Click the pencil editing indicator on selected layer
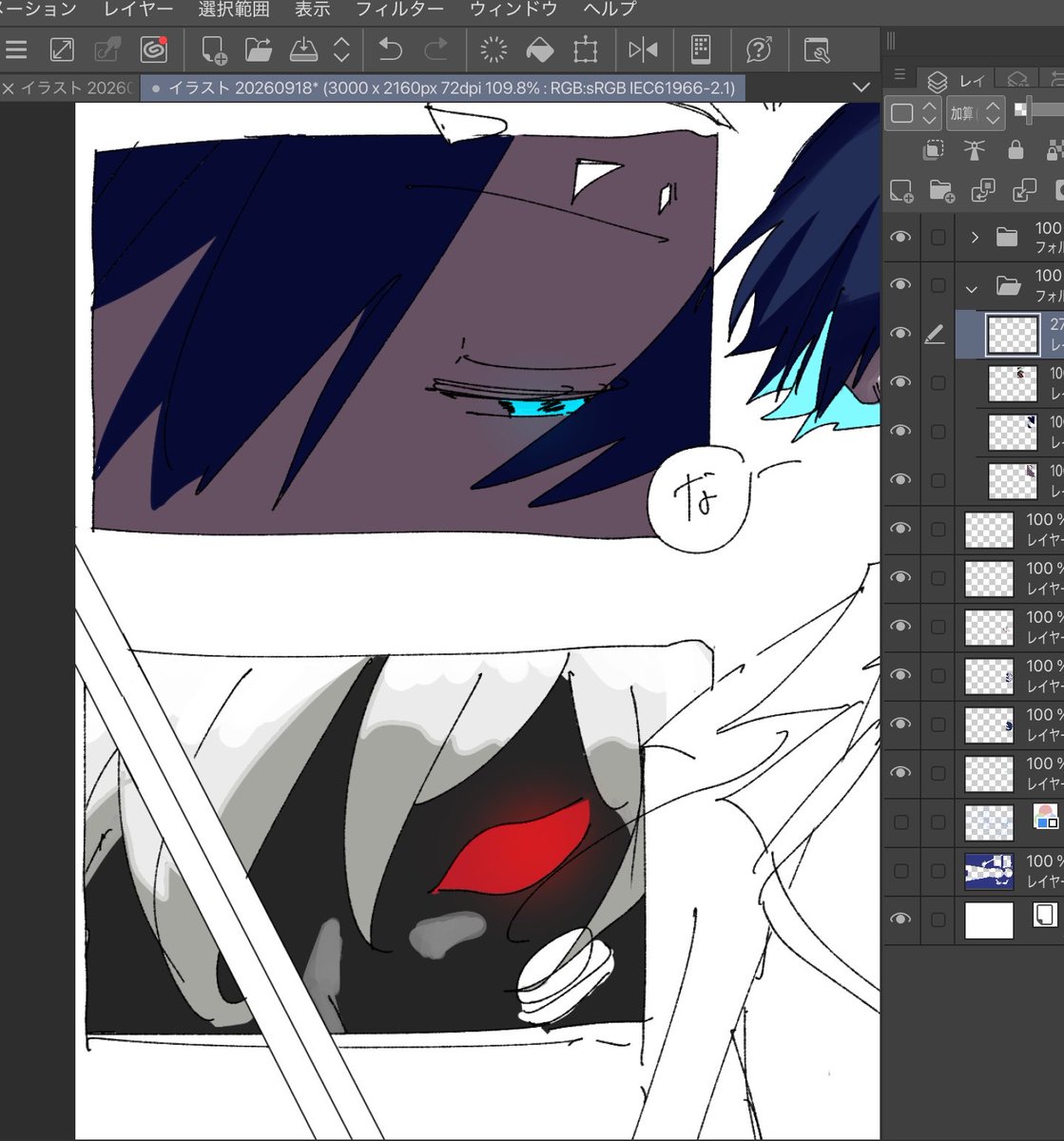Image resolution: width=1064 pixels, height=1141 pixels. pos(935,334)
